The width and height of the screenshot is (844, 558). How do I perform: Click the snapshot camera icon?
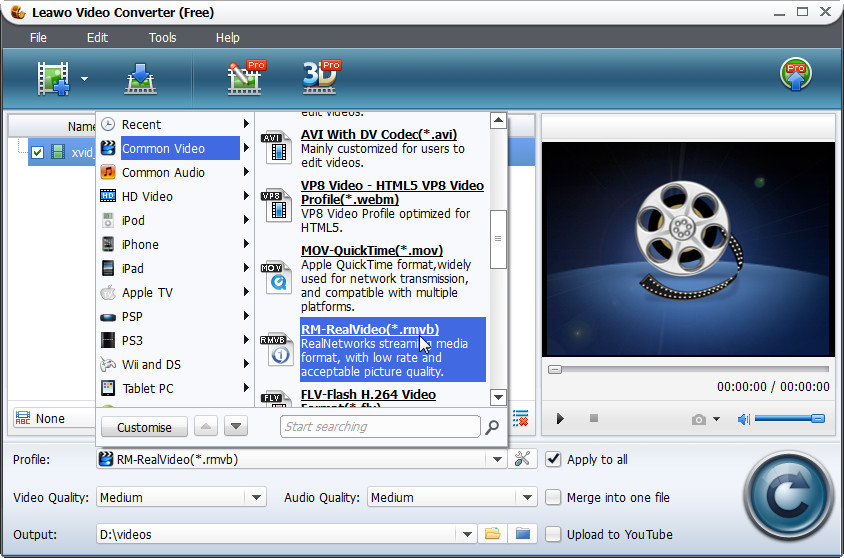pos(699,419)
